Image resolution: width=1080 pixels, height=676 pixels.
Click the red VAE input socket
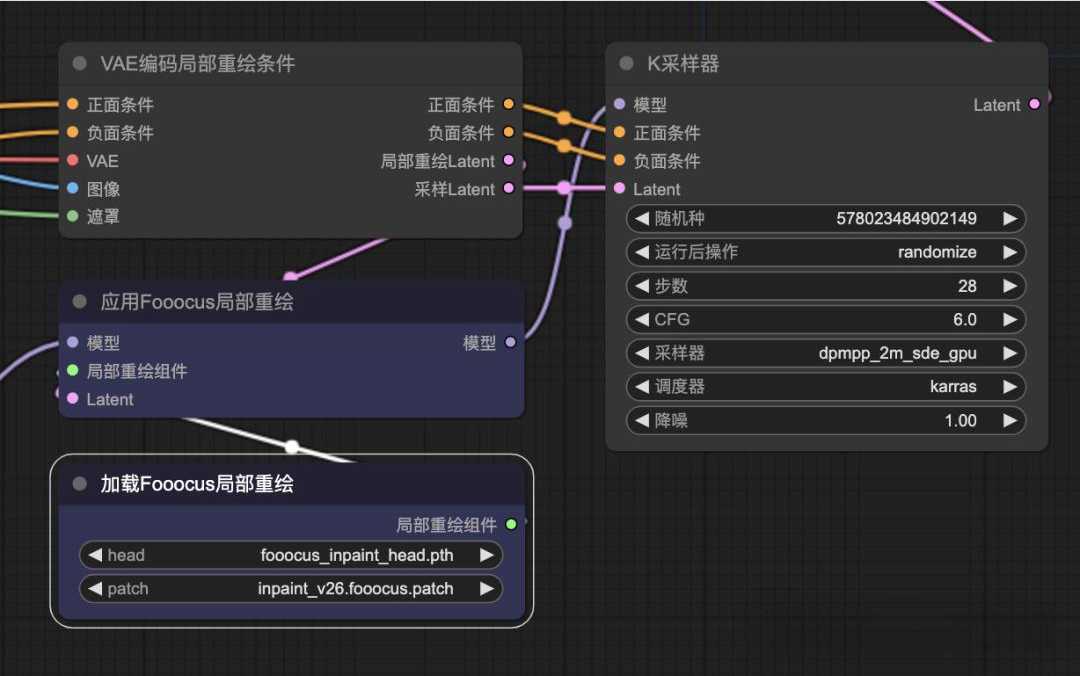coord(71,160)
